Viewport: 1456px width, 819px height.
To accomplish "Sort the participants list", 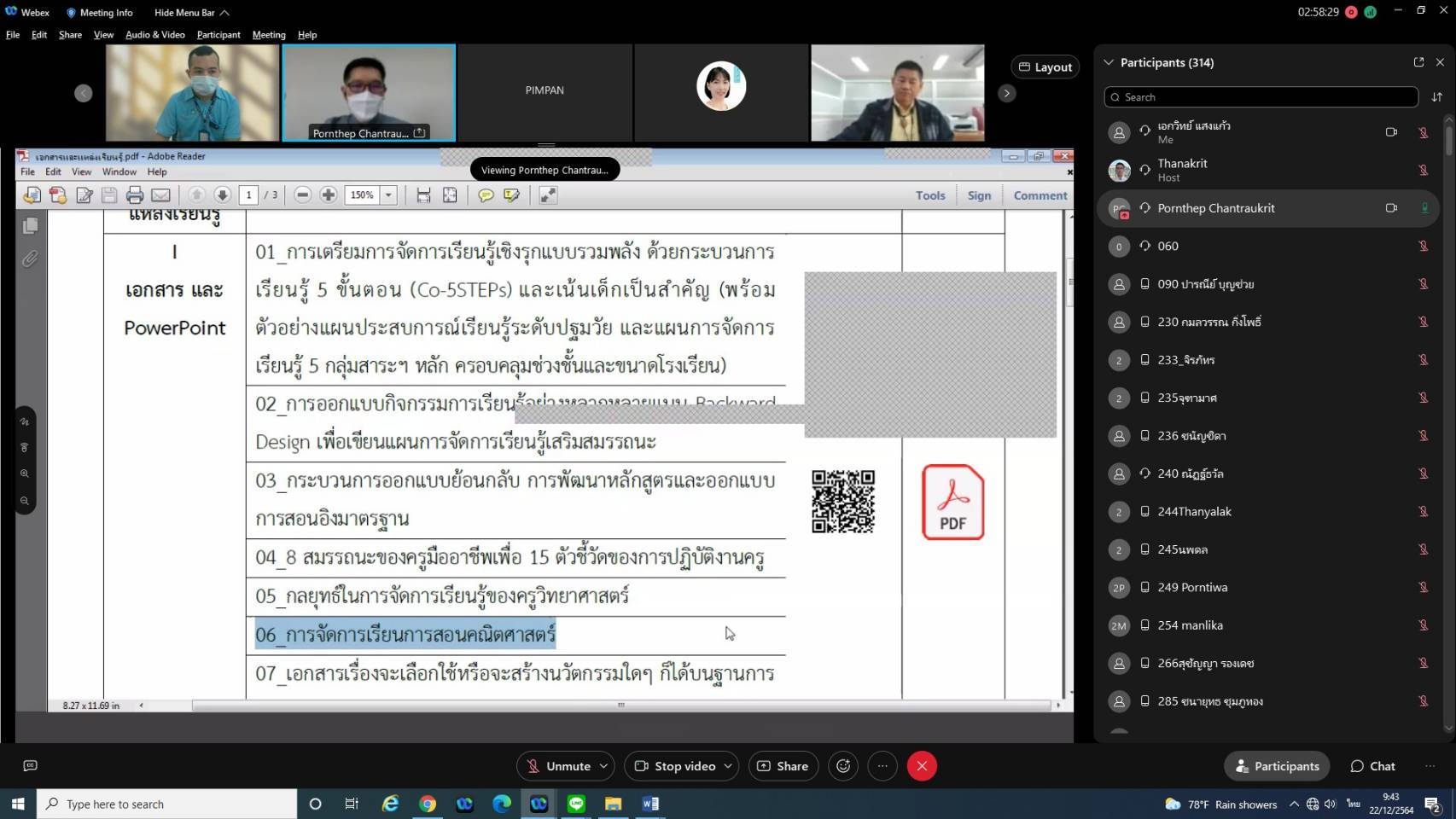I will pyautogui.click(x=1437, y=97).
